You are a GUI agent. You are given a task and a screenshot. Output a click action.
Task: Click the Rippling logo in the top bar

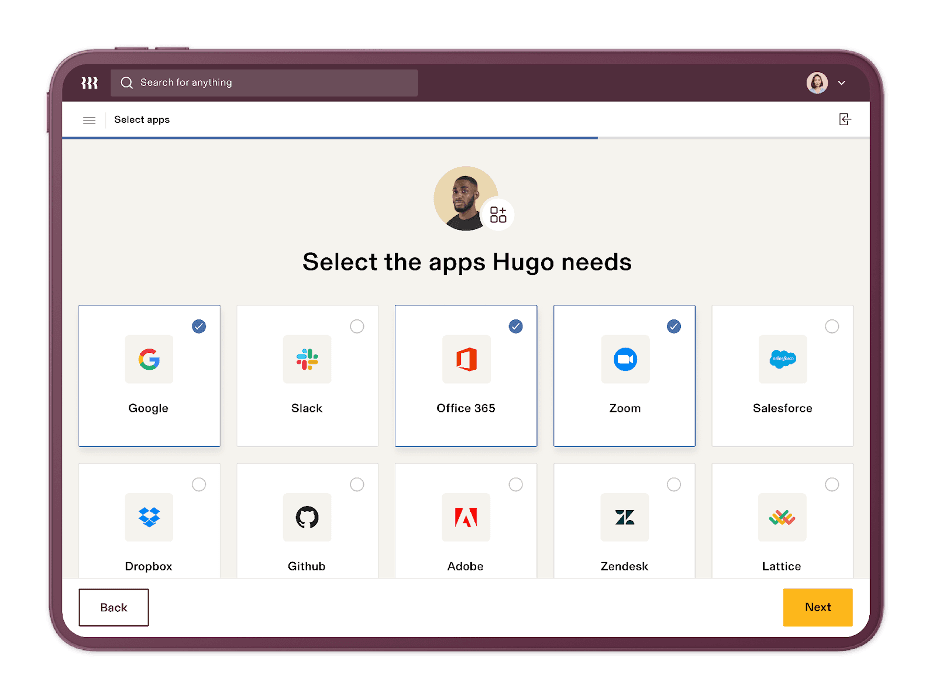[x=88, y=83]
